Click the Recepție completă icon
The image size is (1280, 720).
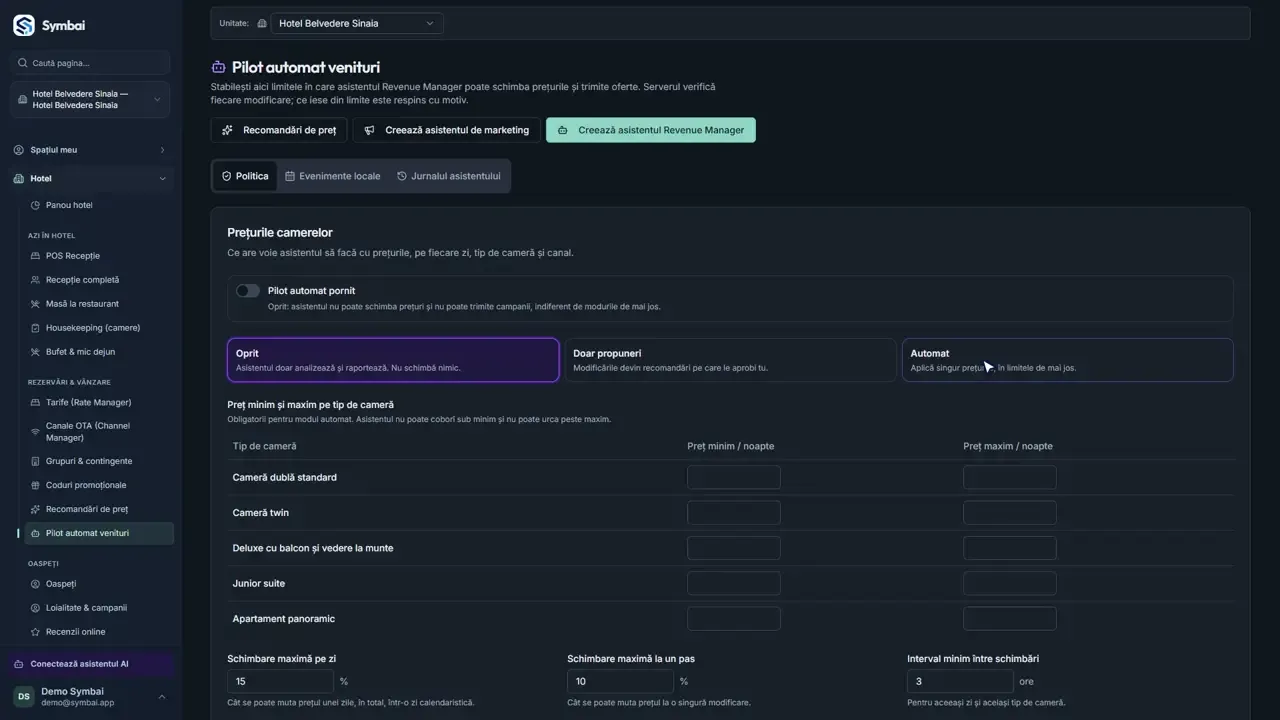[36, 280]
